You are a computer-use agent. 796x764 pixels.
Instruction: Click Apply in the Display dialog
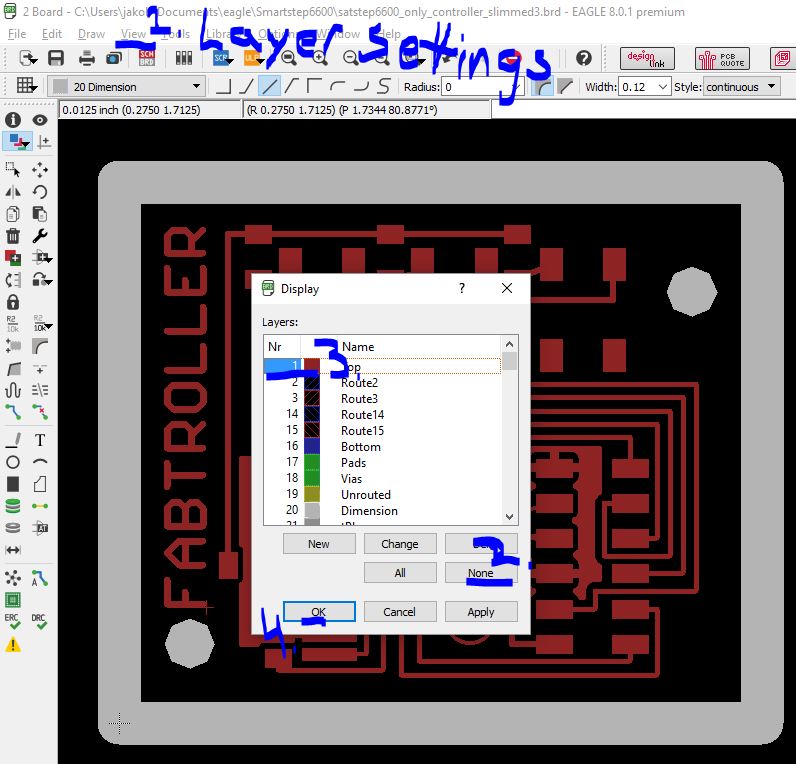click(481, 612)
